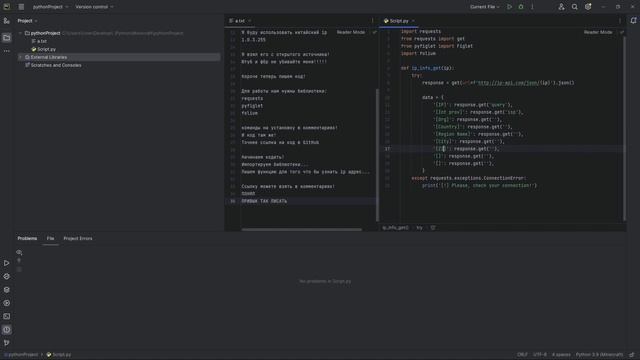The image size is (640, 360).
Task: Show more tool windows via the ellipsis
Action: tap(7, 51)
